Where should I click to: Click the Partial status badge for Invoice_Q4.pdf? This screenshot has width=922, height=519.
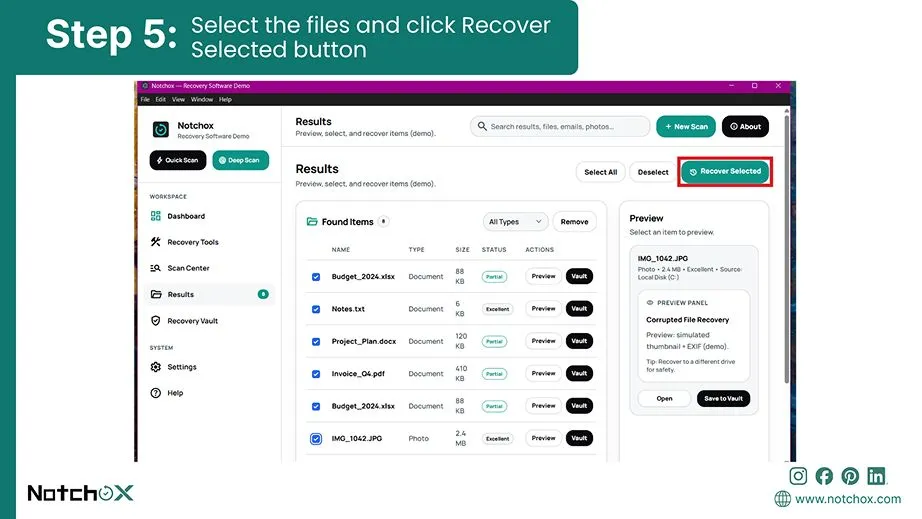(x=494, y=374)
